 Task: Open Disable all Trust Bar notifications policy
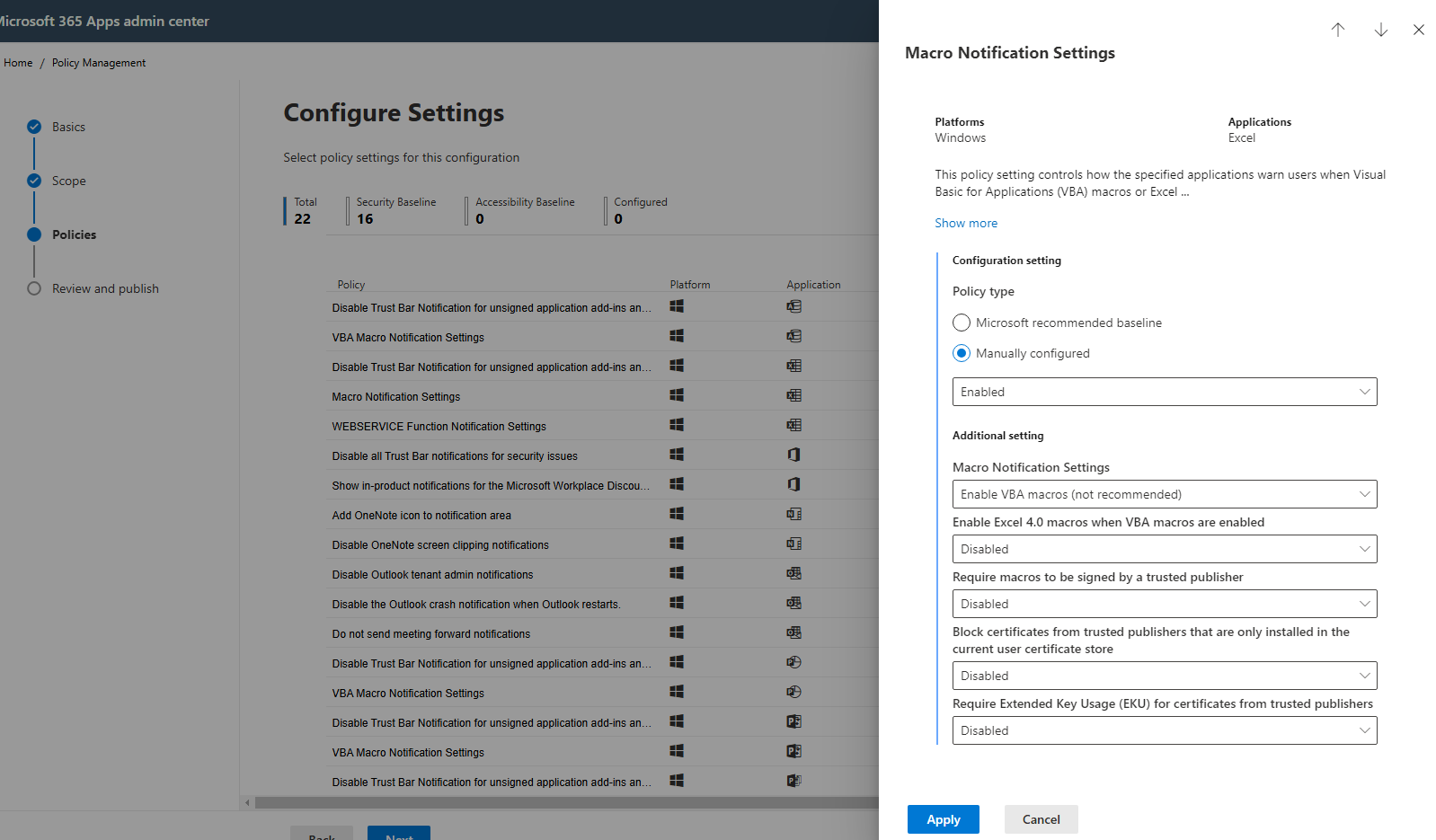(455, 455)
